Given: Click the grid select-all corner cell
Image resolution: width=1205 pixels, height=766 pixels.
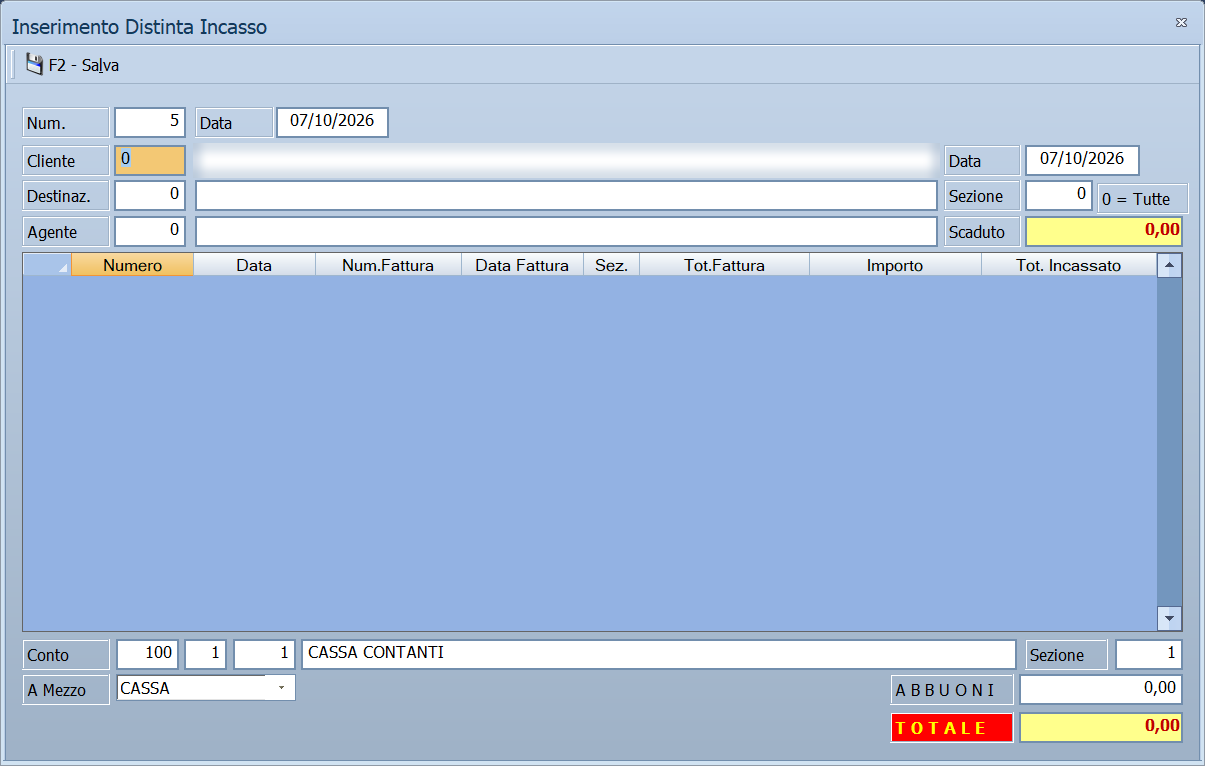Looking at the screenshot, I should pos(47,265).
